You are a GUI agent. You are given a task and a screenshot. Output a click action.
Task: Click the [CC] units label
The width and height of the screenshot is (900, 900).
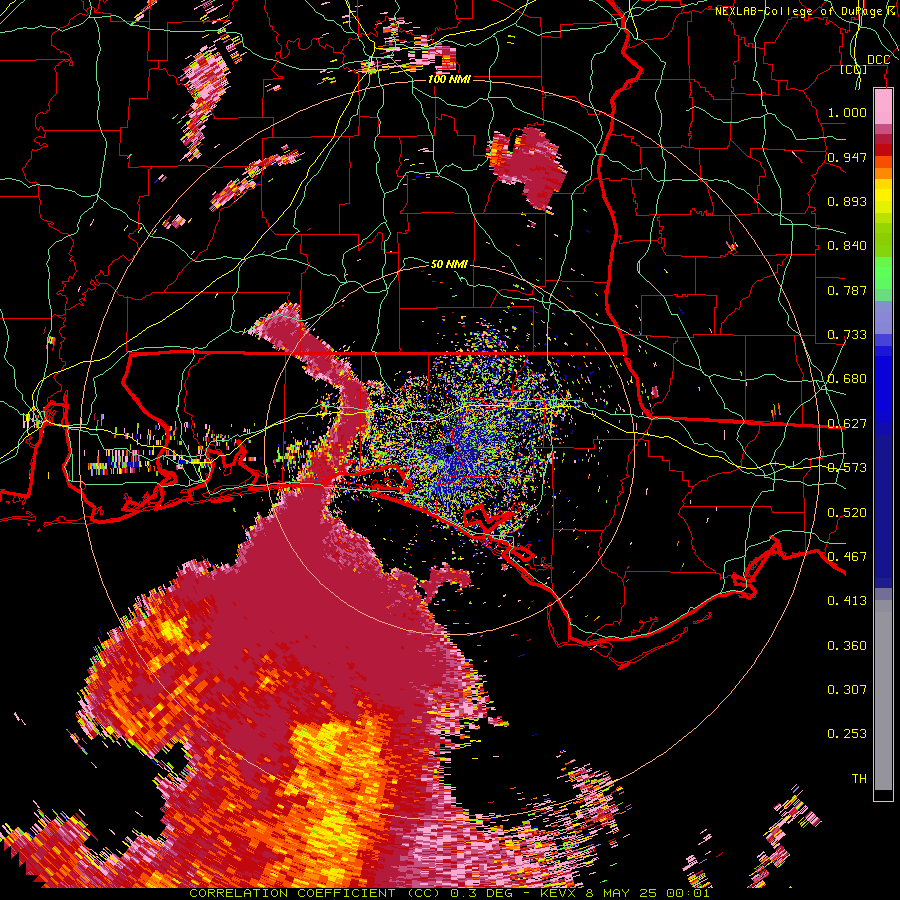tap(854, 69)
